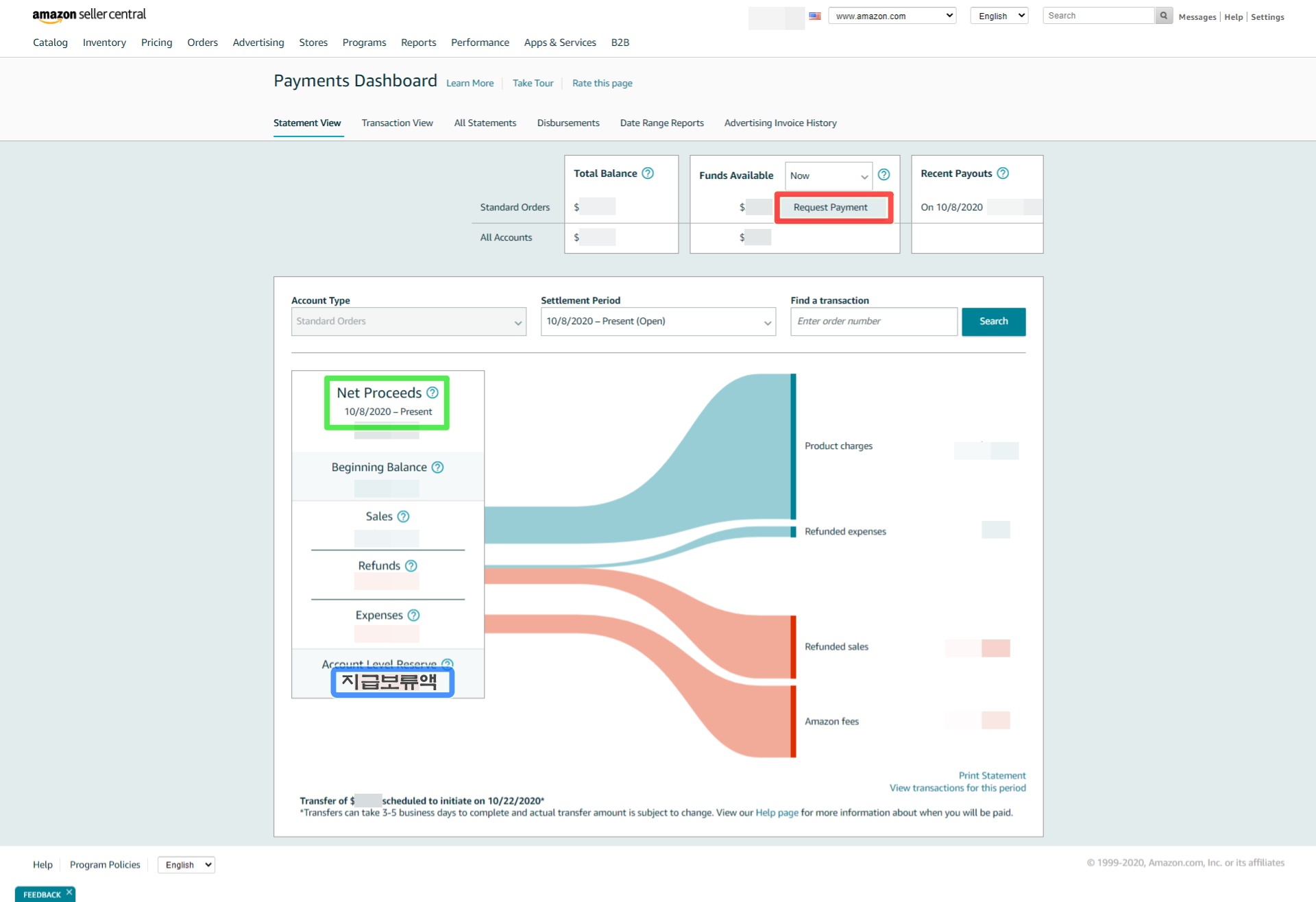Open the header English language dropdown
The image size is (1316, 902).
click(999, 16)
